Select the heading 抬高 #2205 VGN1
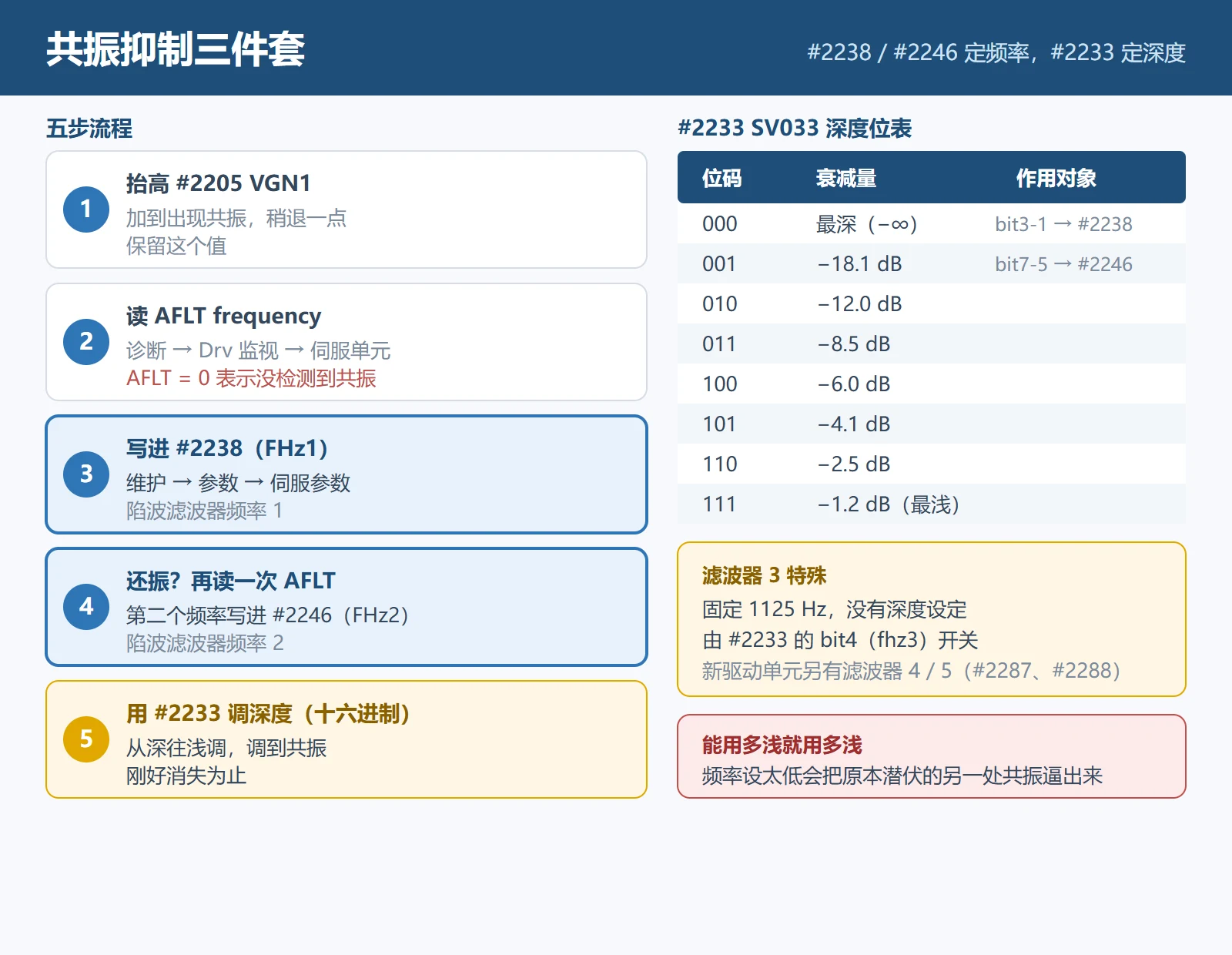 pyautogui.click(x=219, y=183)
